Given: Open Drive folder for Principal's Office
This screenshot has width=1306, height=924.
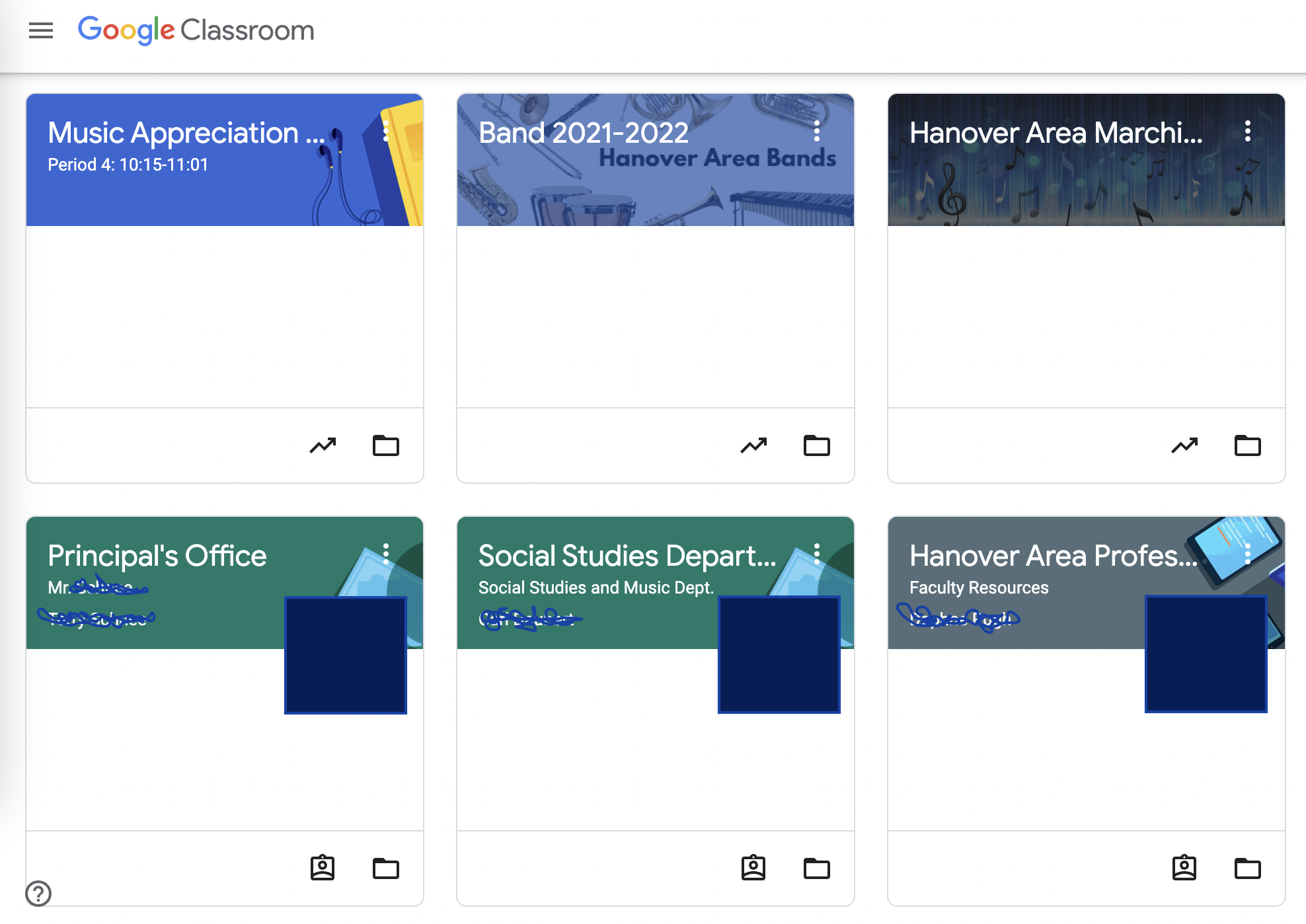Looking at the screenshot, I should (386, 868).
